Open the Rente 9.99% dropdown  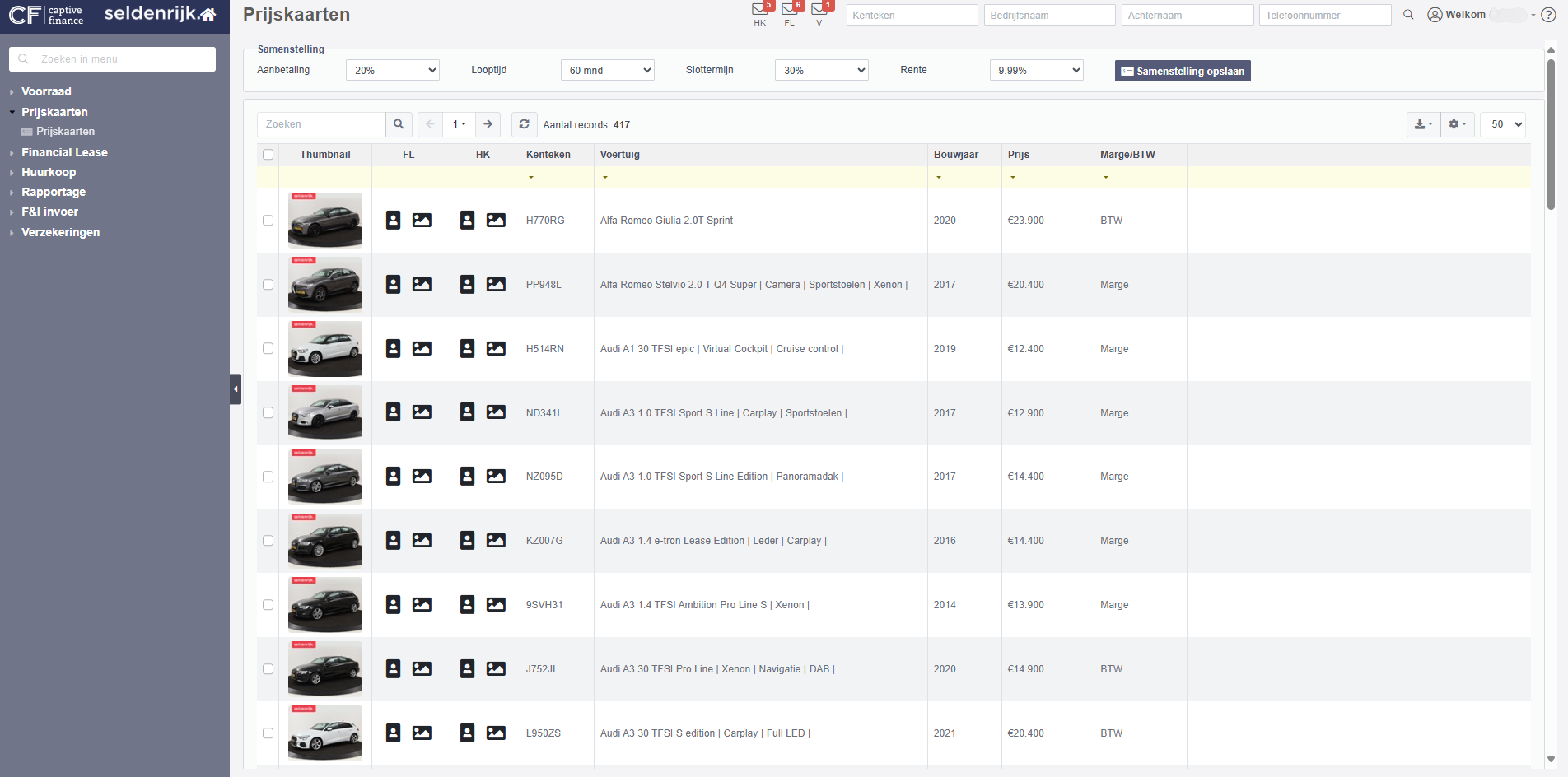(1036, 70)
